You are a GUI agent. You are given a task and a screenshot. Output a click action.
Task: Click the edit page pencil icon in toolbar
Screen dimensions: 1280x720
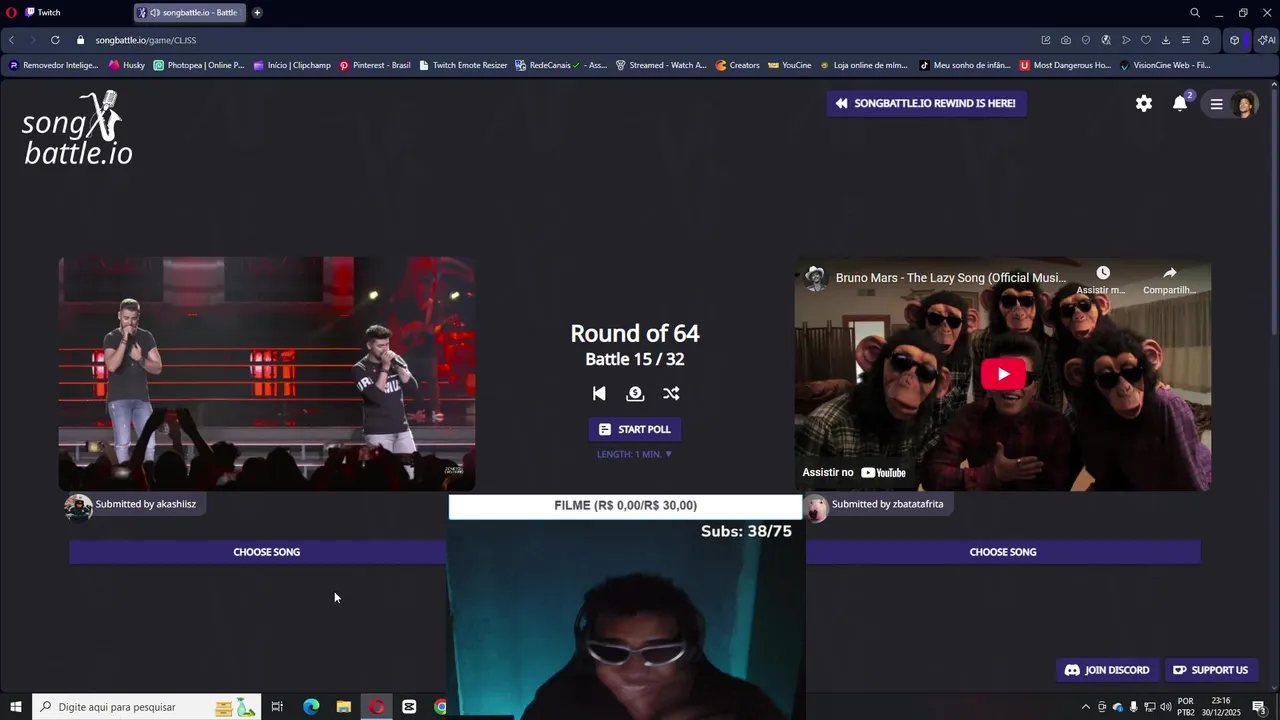[1046, 40]
